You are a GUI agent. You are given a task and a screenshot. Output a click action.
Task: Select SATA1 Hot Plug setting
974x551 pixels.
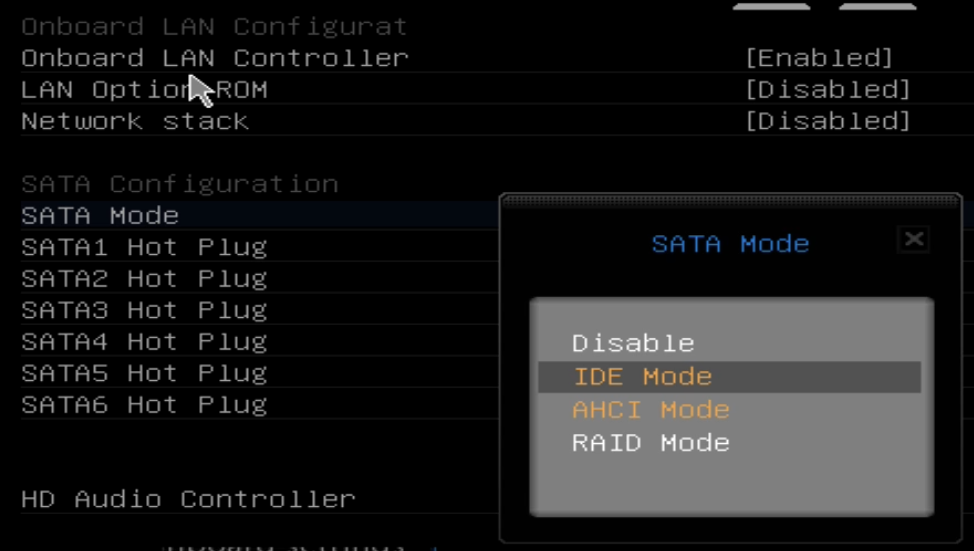144,247
